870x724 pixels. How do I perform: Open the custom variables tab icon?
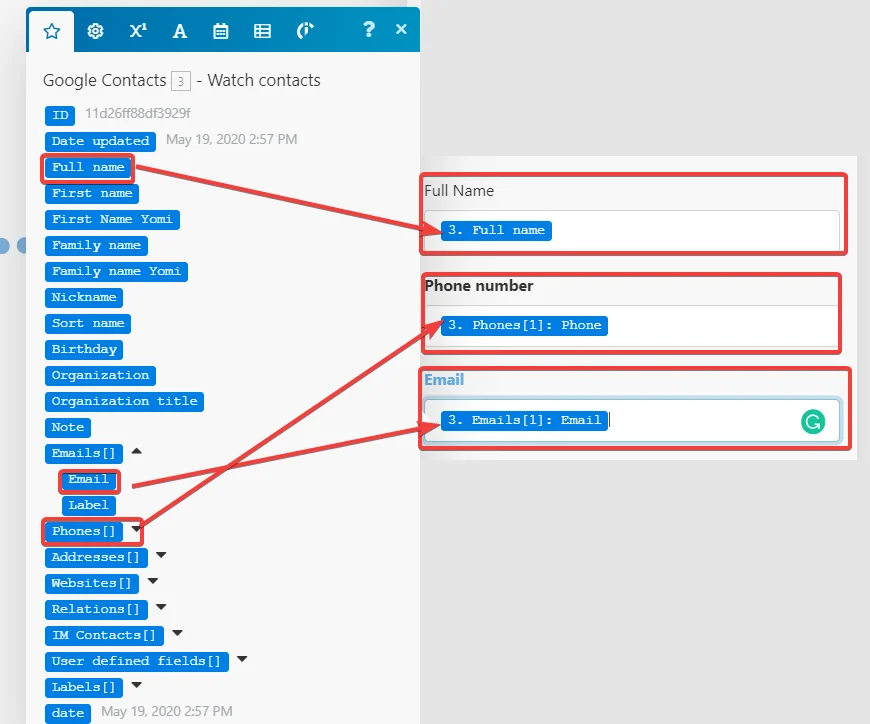click(305, 31)
